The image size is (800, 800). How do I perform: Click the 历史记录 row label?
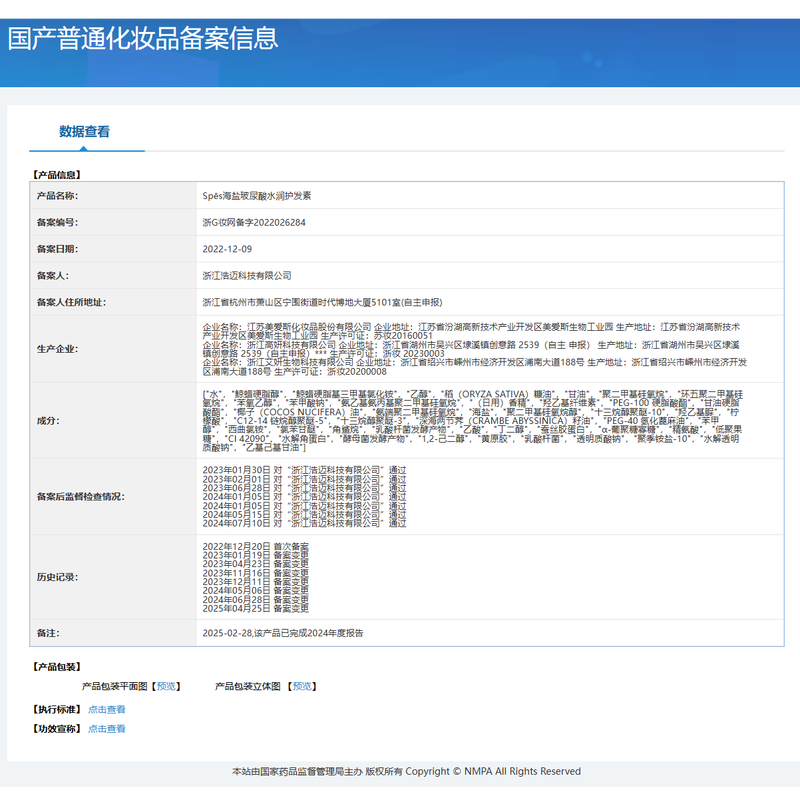57,577
